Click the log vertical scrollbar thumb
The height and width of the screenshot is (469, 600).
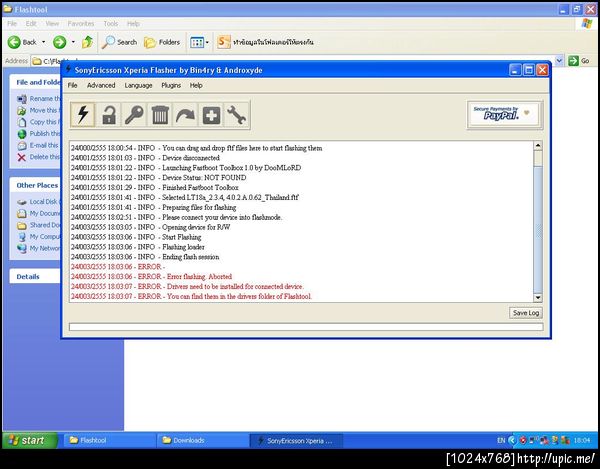(x=538, y=230)
